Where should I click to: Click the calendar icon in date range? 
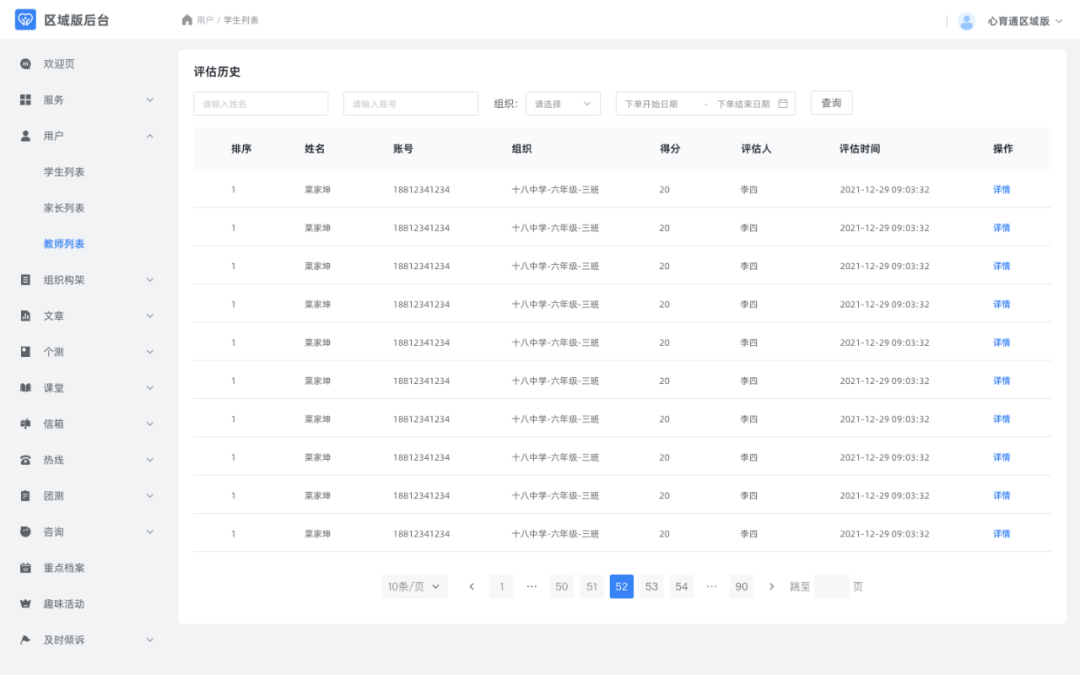[x=783, y=103]
